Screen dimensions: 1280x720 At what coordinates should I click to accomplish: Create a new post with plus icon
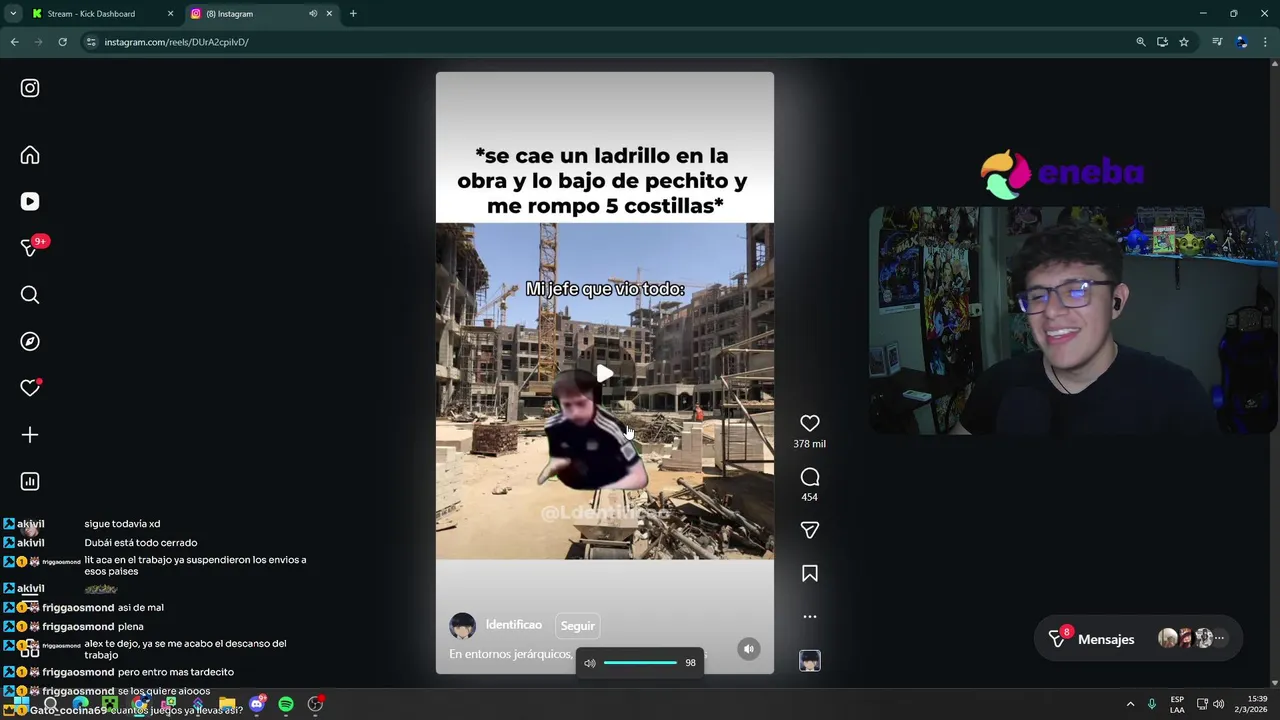click(30, 435)
